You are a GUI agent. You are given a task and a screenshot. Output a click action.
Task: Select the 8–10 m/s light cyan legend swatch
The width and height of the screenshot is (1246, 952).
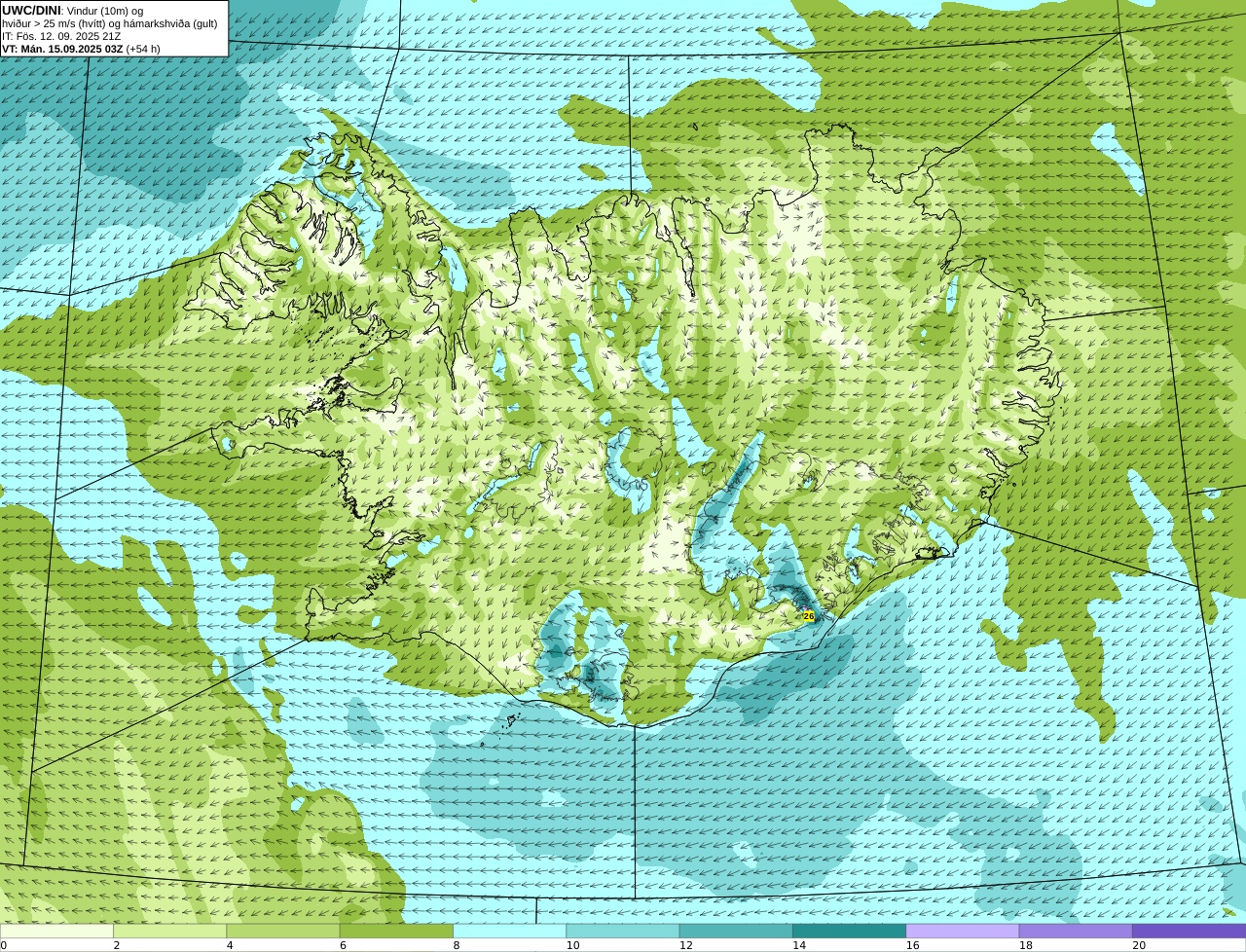coord(509,931)
